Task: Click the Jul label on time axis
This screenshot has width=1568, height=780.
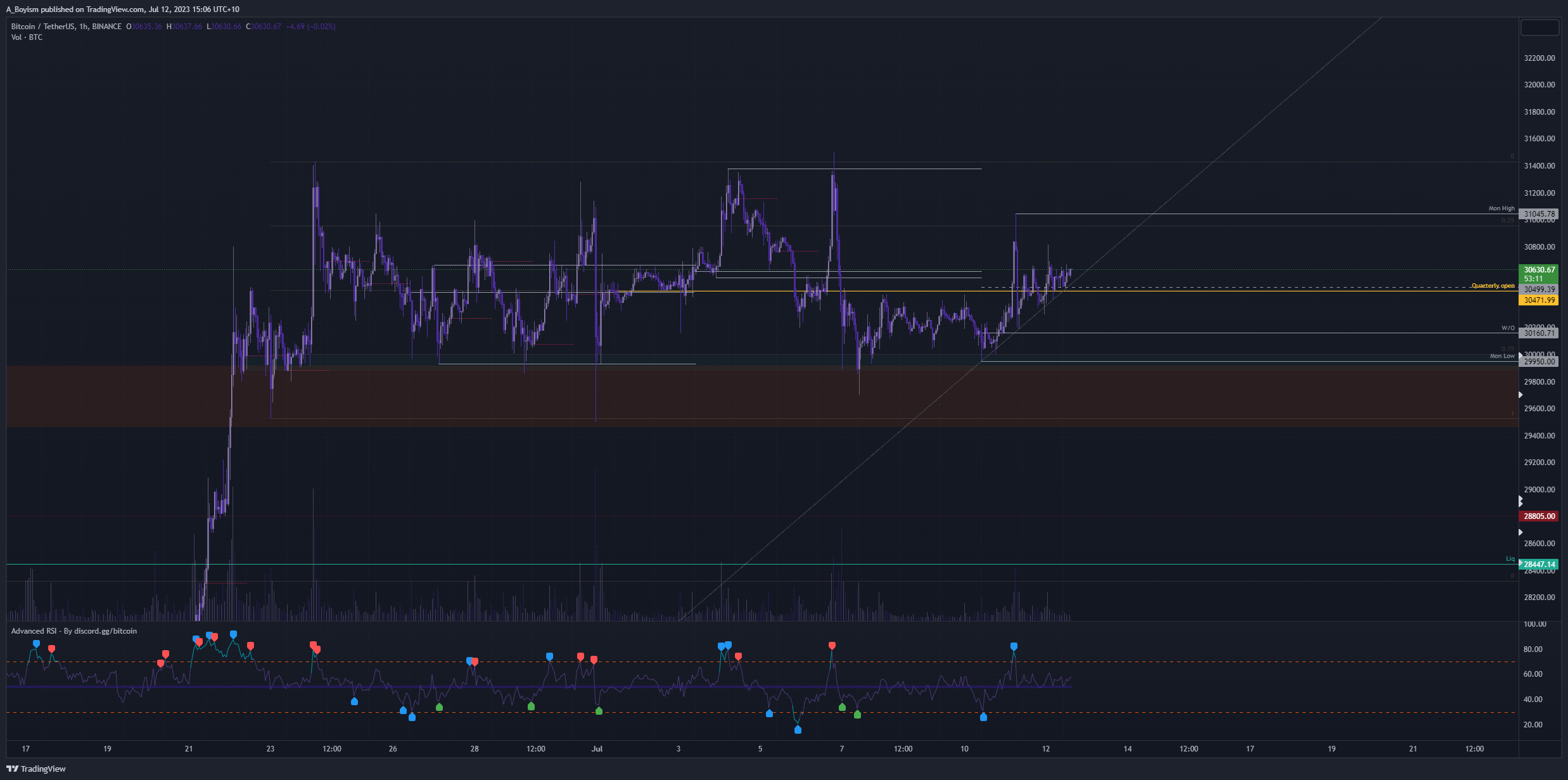Action: pos(597,749)
